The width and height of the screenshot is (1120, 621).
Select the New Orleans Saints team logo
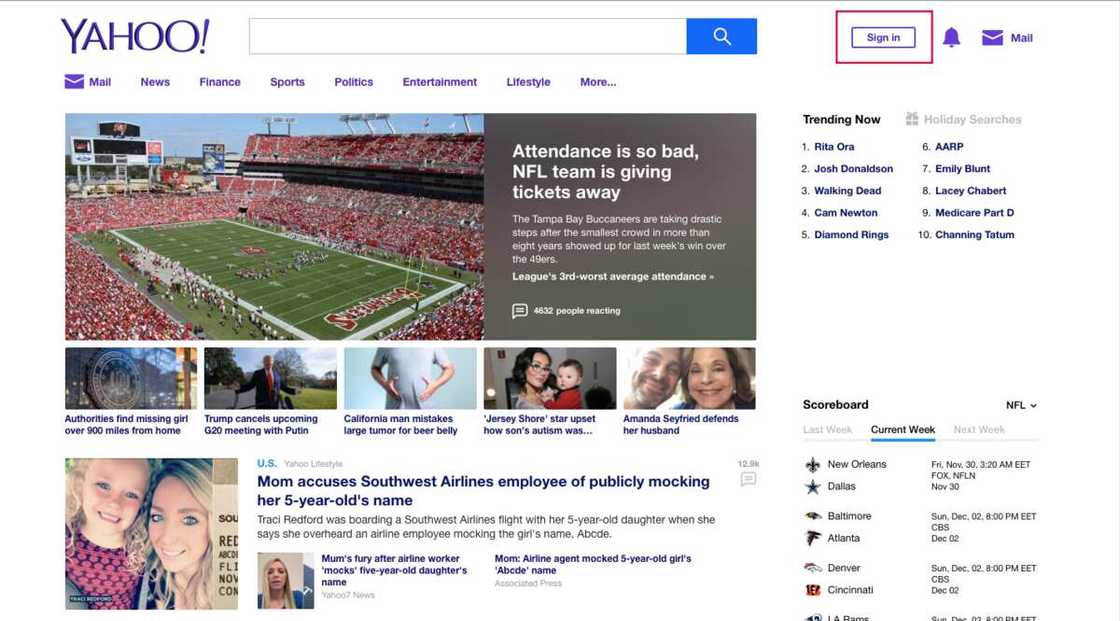click(811, 464)
